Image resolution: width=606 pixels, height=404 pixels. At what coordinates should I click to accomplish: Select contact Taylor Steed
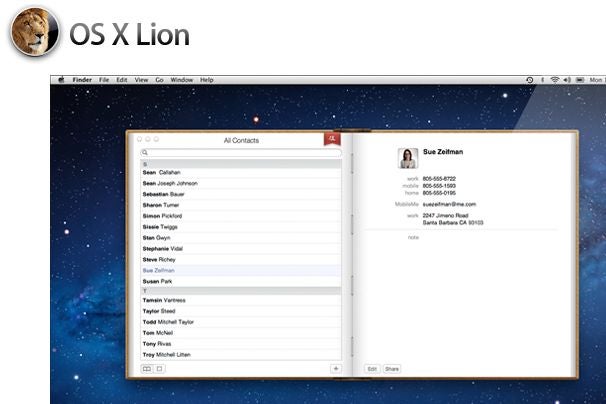pyautogui.click(x=241, y=311)
